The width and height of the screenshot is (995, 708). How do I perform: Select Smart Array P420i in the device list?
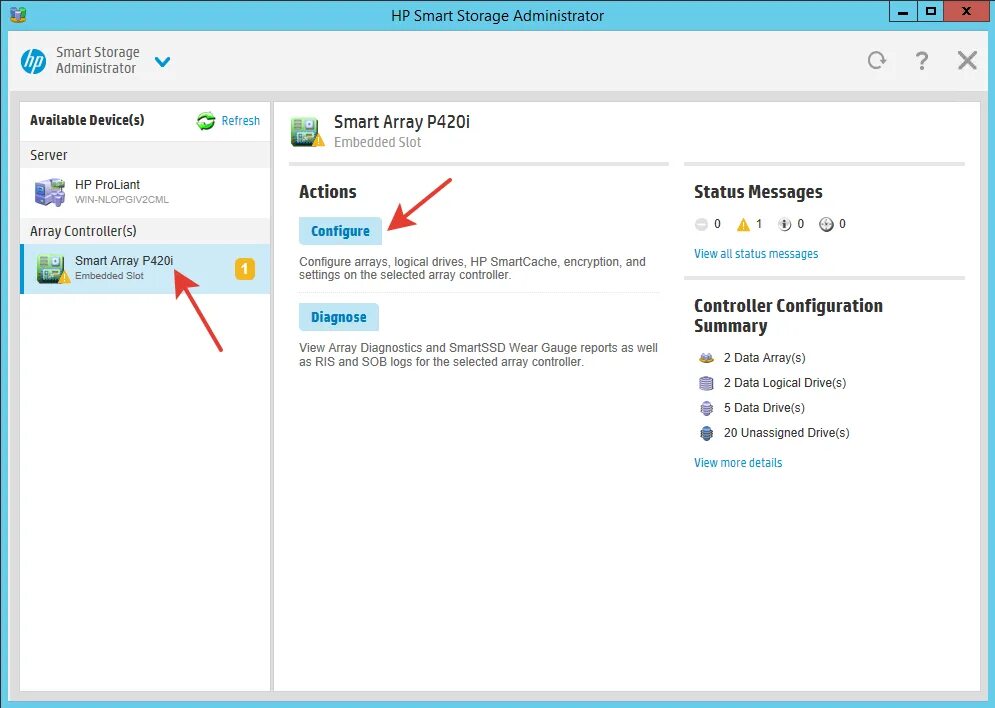(145, 269)
